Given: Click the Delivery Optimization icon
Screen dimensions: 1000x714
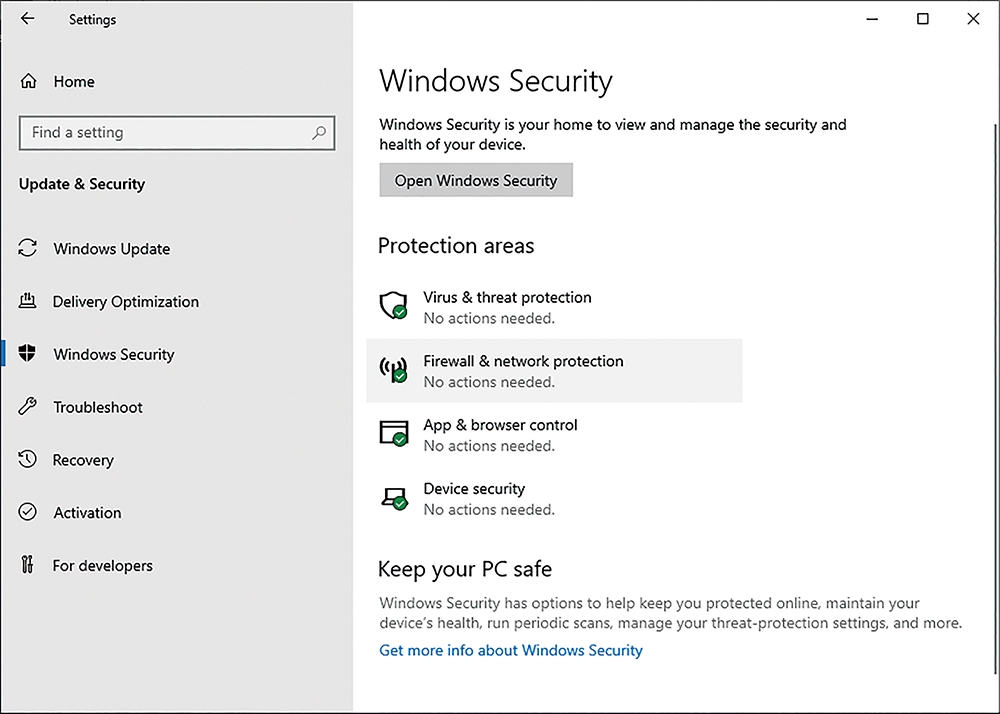Looking at the screenshot, I should coord(27,300).
